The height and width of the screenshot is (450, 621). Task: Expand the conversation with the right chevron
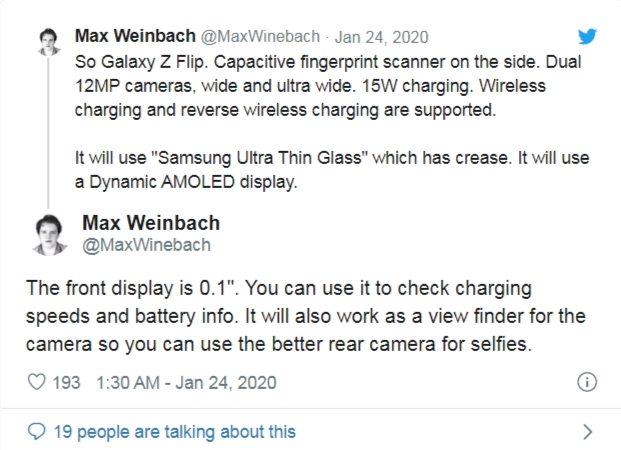tap(587, 432)
